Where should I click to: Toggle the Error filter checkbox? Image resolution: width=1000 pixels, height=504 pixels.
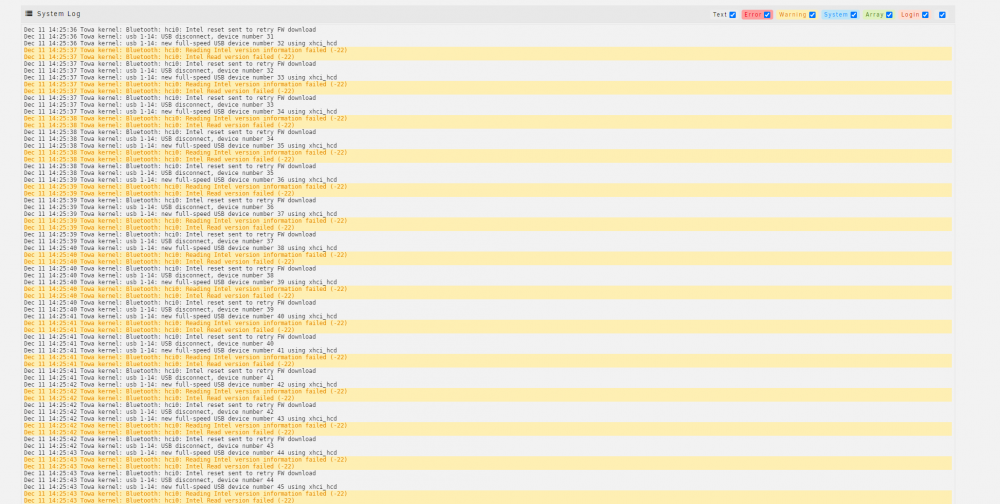[x=767, y=15]
